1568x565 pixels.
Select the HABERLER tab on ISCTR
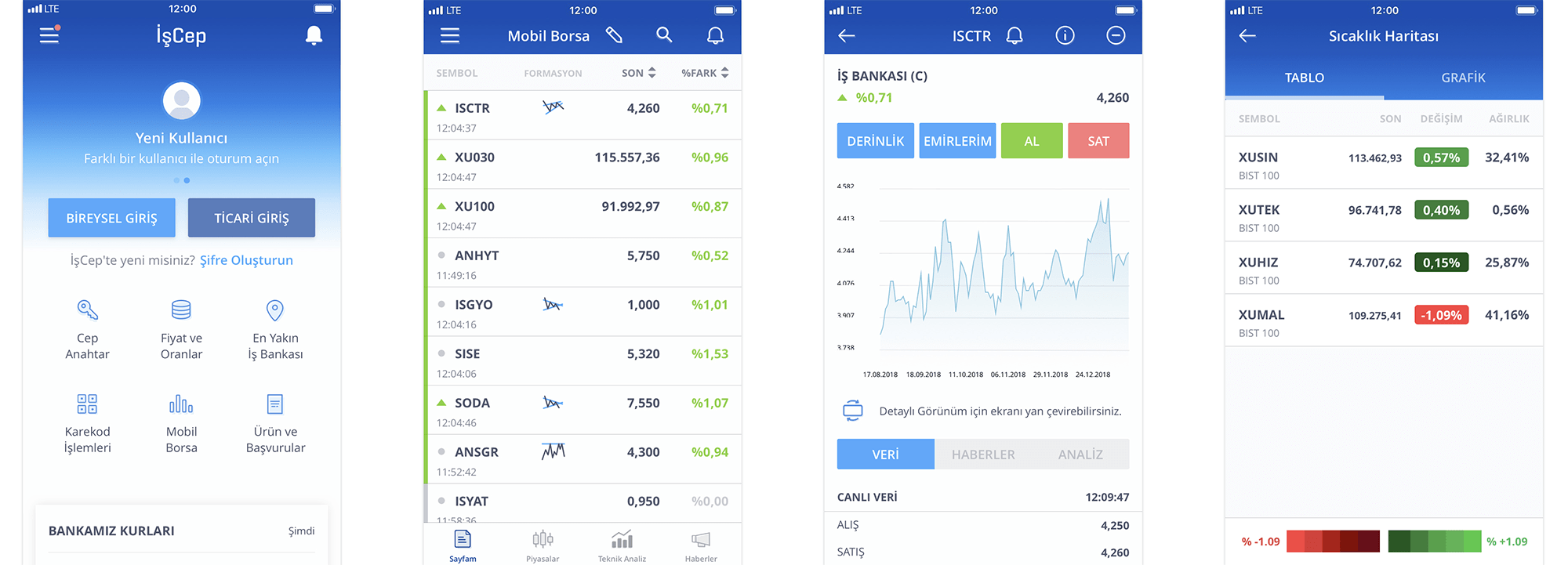(983, 455)
